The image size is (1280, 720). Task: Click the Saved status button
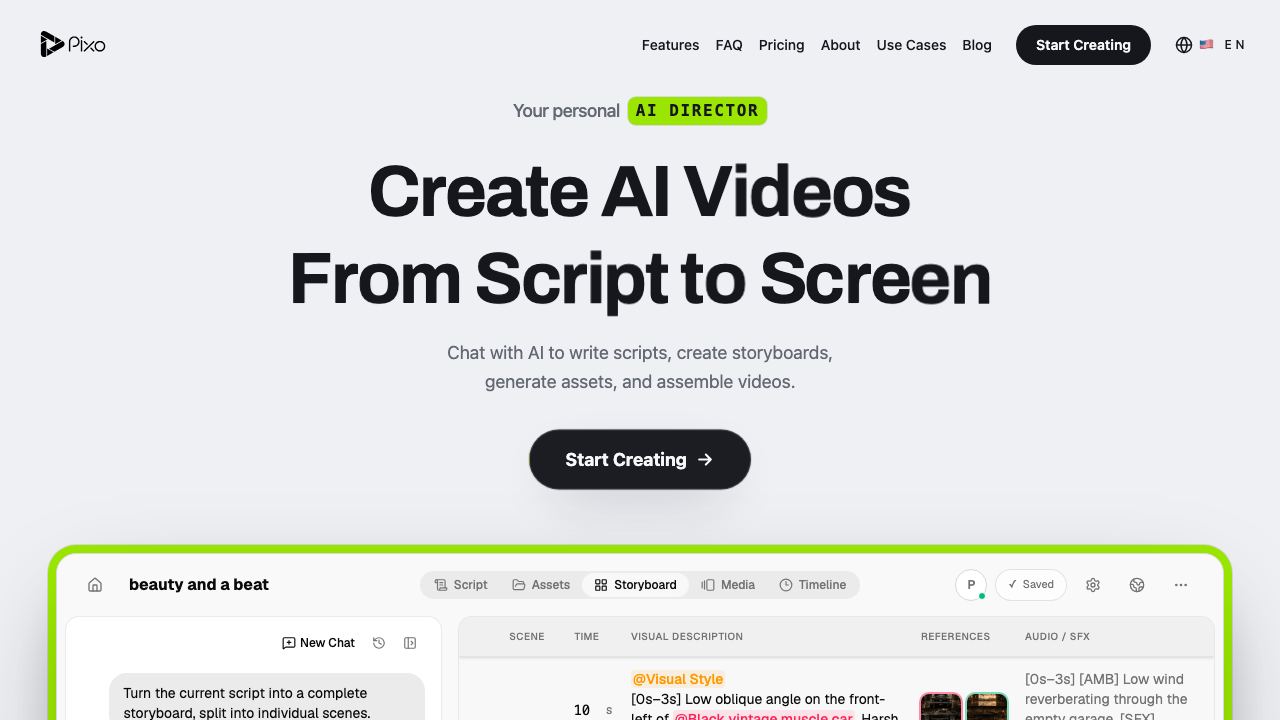pos(1031,585)
